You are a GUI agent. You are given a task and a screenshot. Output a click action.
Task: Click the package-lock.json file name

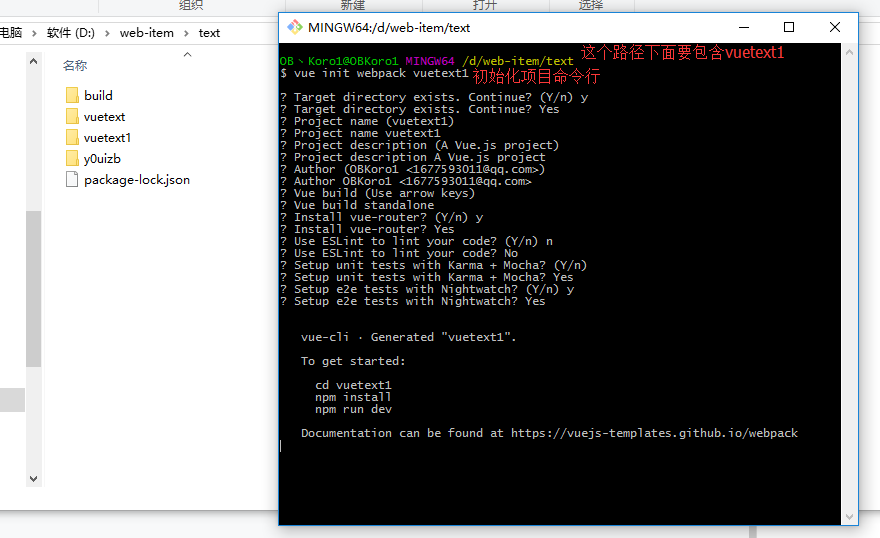coord(137,180)
